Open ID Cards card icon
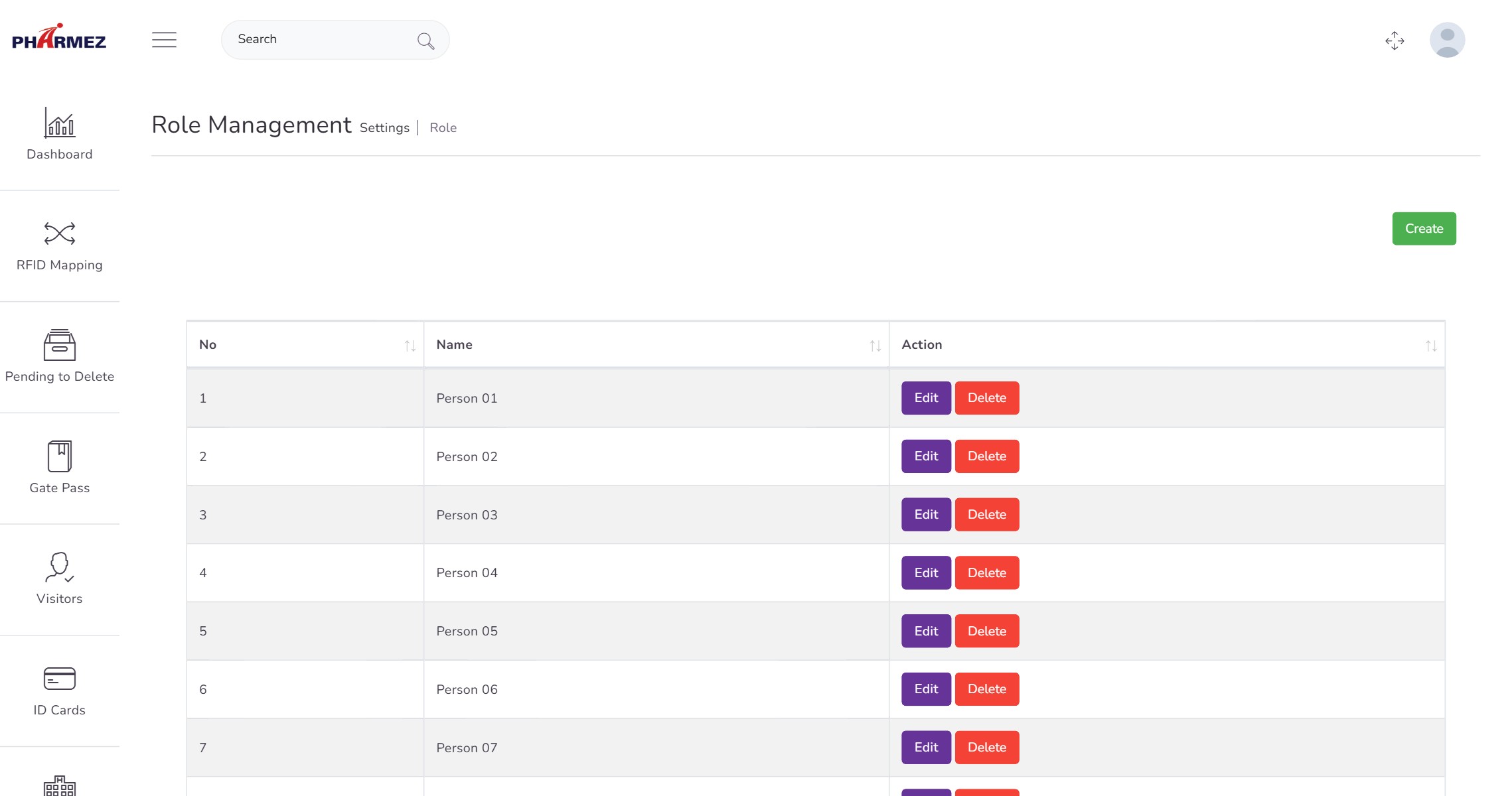This screenshot has height=796, width=1512. click(x=60, y=679)
